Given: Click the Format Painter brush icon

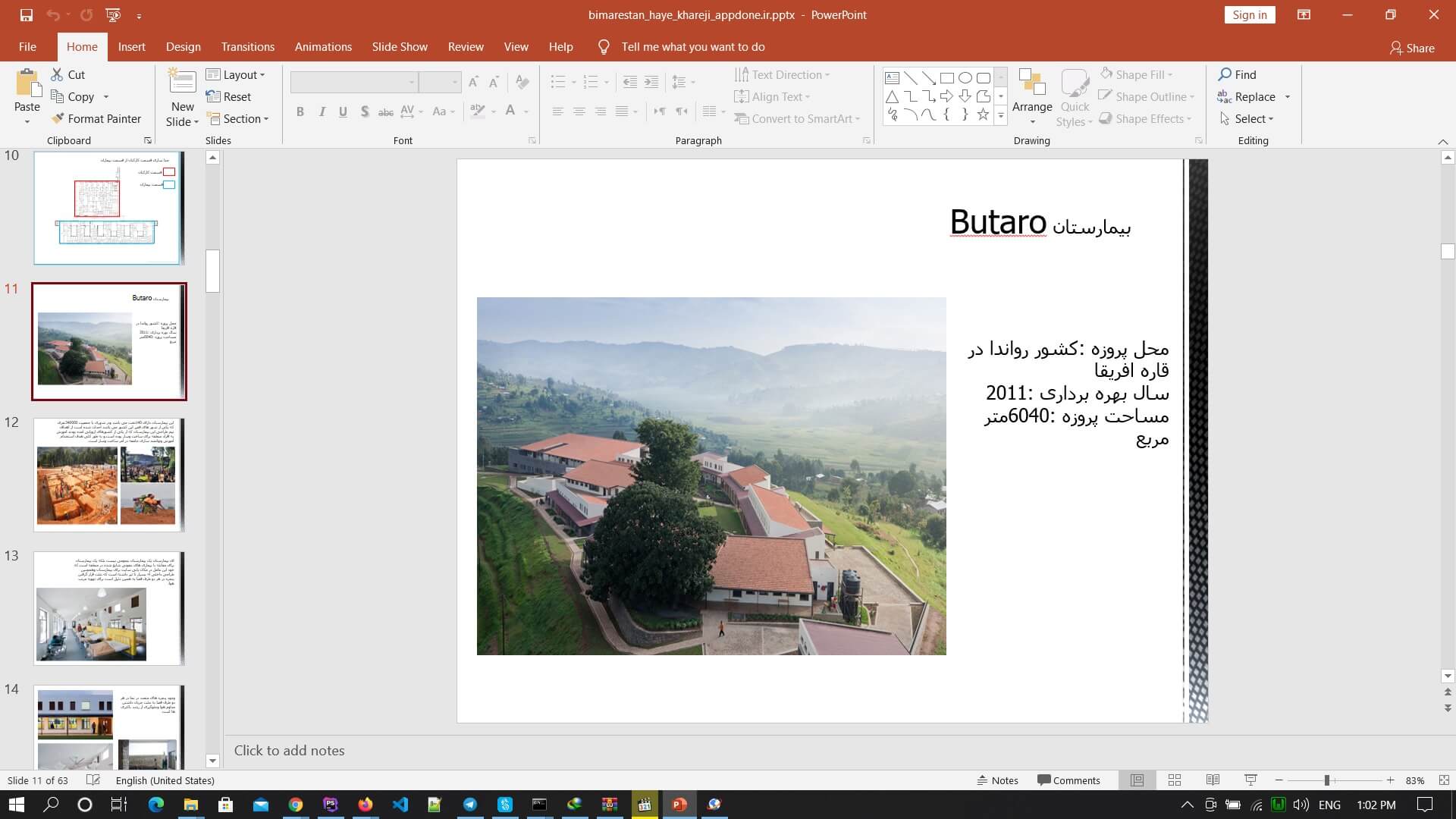Looking at the screenshot, I should 58,118.
